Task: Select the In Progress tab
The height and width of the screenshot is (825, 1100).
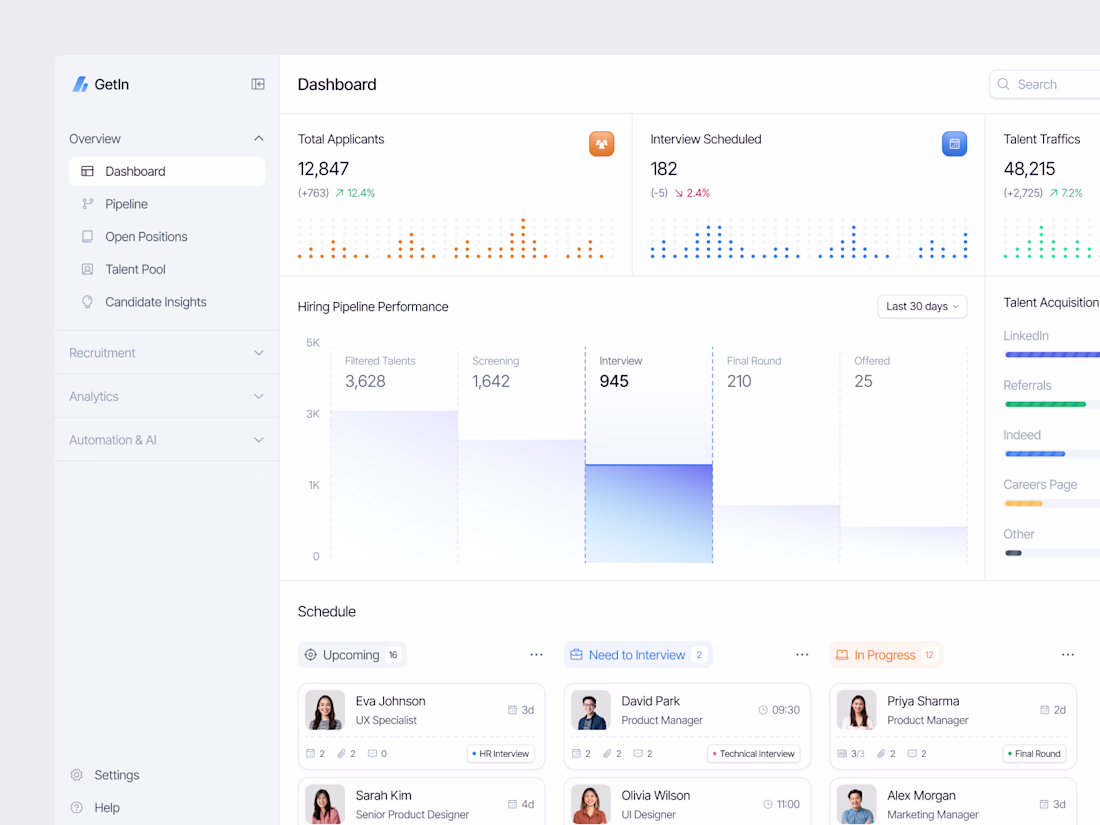Action: (885, 655)
